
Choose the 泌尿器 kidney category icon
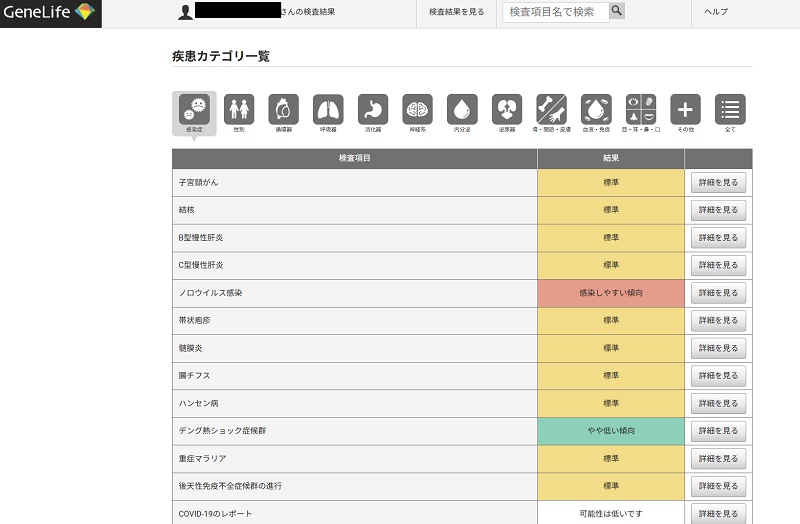point(507,110)
